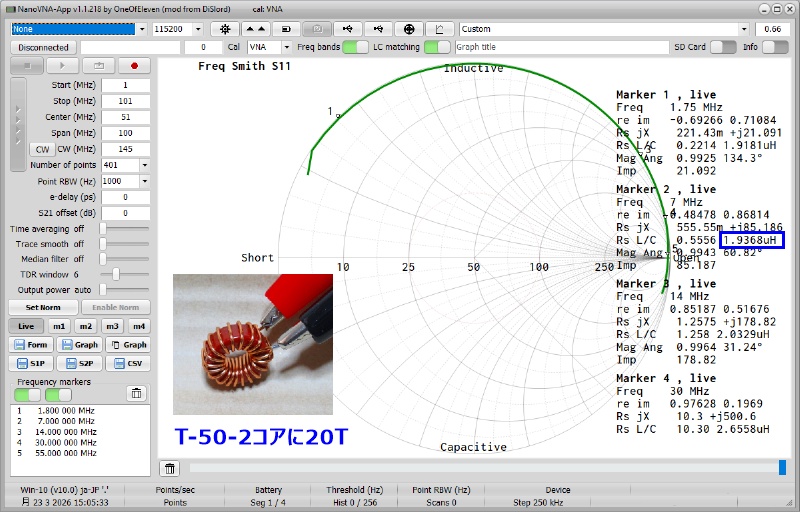Click the brightness/sun settings icon
Viewport: 800px width, 512px height.
click(x=223, y=29)
